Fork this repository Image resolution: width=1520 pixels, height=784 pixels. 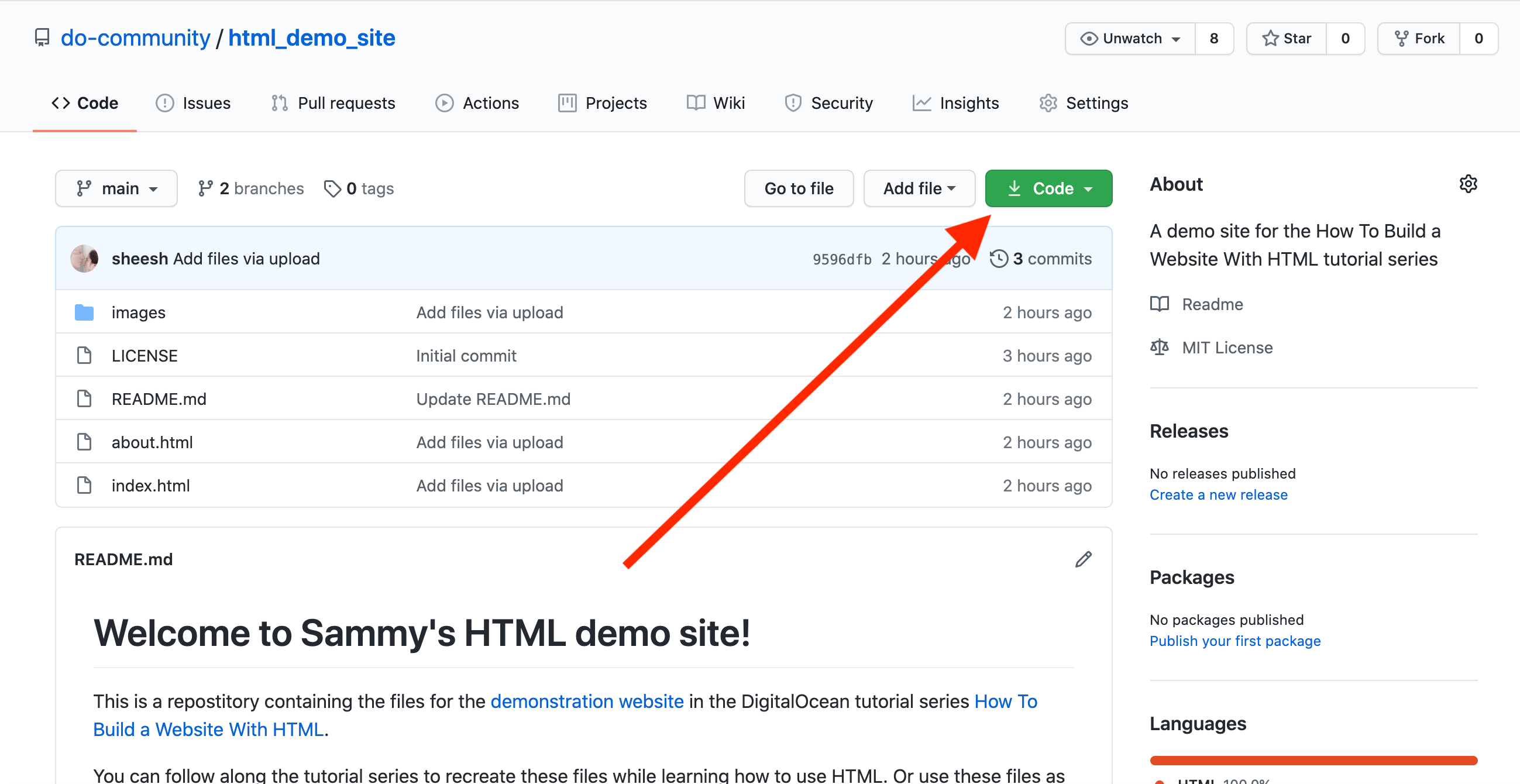pos(1419,39)
